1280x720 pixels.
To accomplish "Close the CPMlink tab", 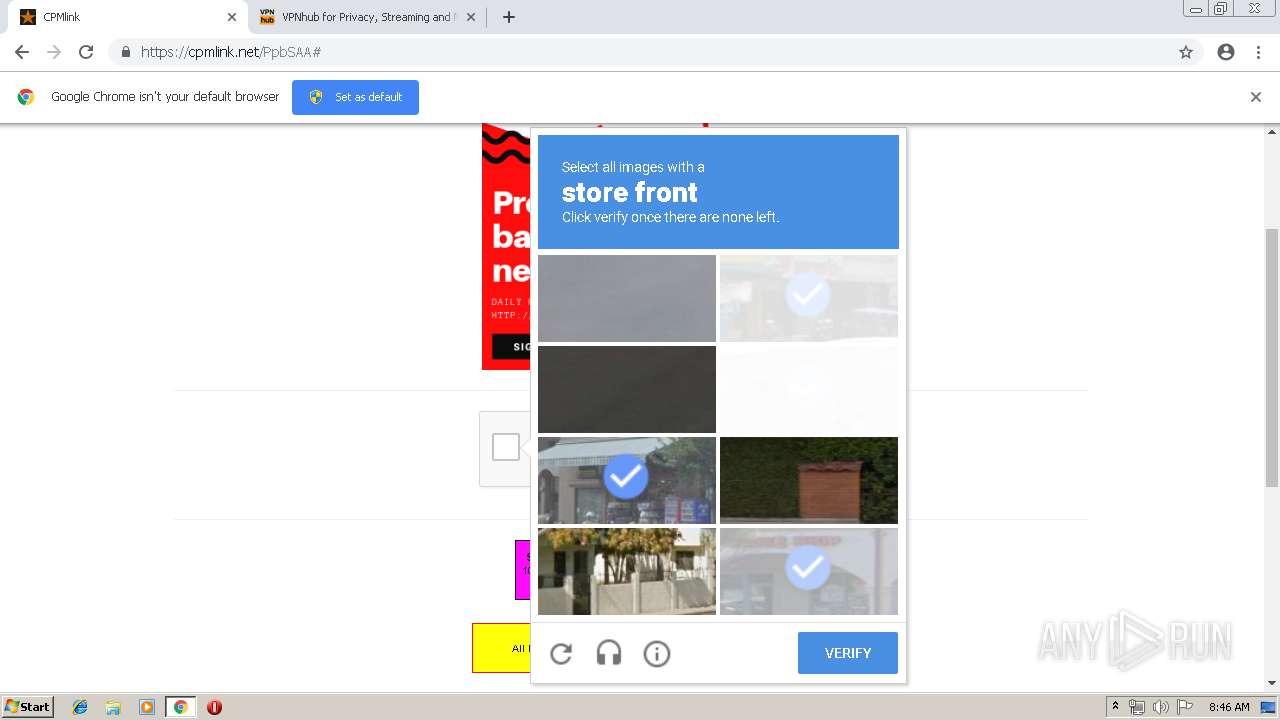I will tap(232, 17).
